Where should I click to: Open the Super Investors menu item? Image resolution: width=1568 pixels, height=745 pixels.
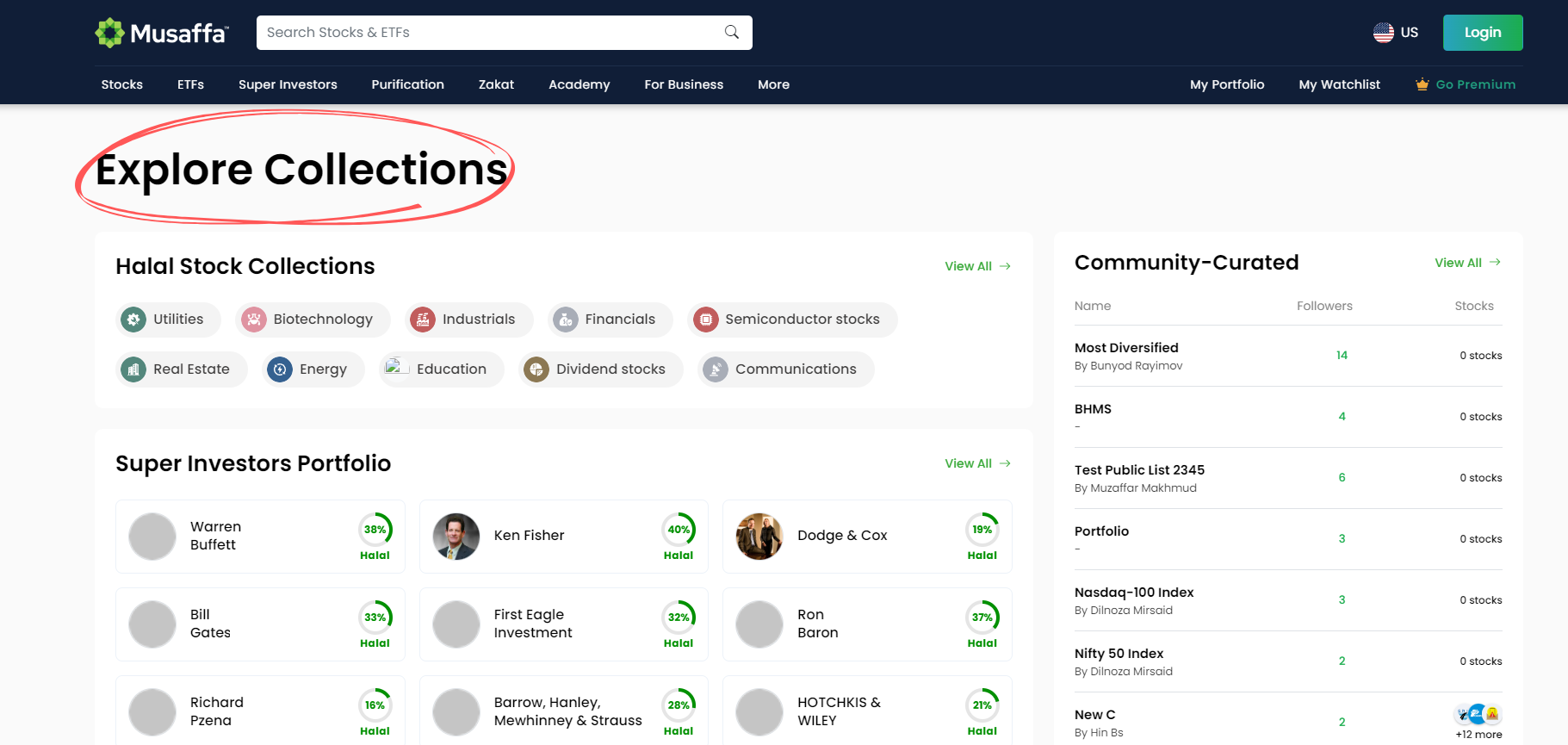pos(288,84)
